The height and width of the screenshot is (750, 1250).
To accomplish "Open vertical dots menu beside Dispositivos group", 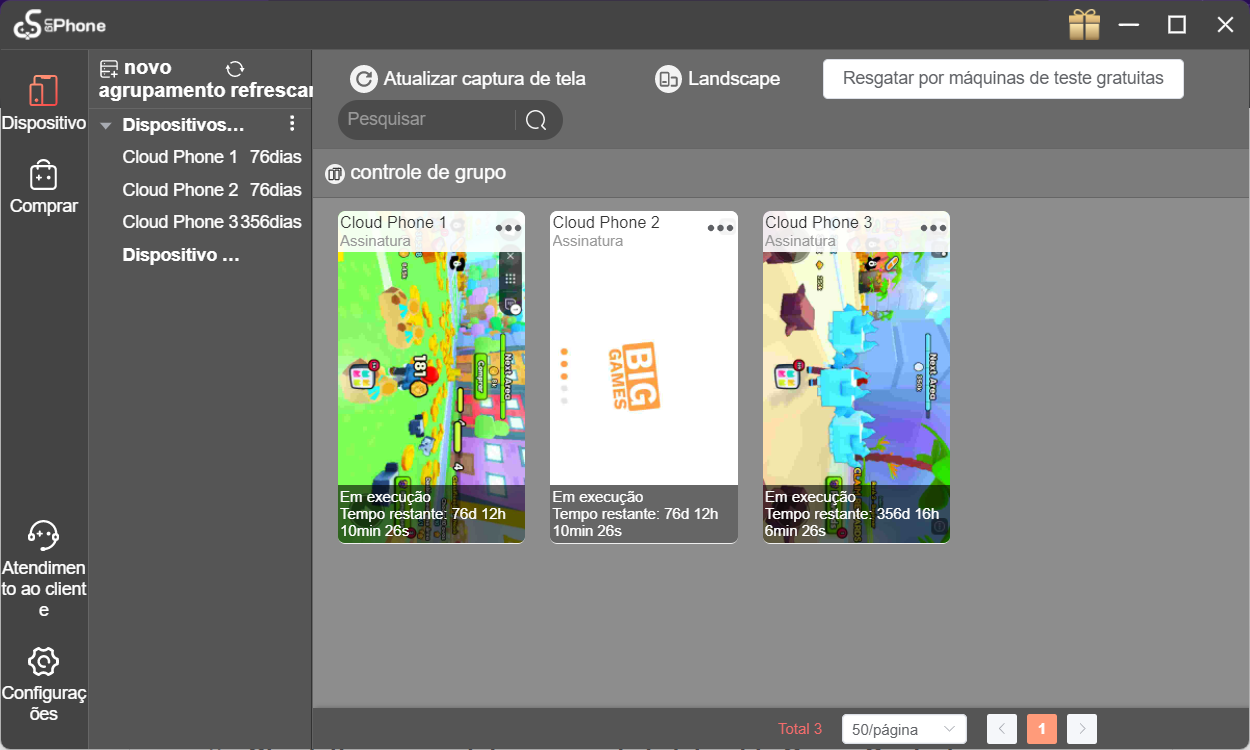I will point(292,124).
